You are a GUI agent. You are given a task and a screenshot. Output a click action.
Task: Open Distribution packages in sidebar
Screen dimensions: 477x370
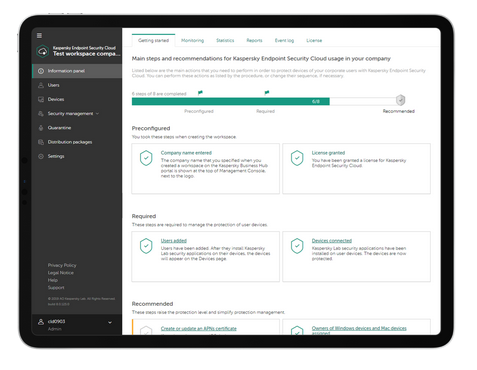[77, 142]
